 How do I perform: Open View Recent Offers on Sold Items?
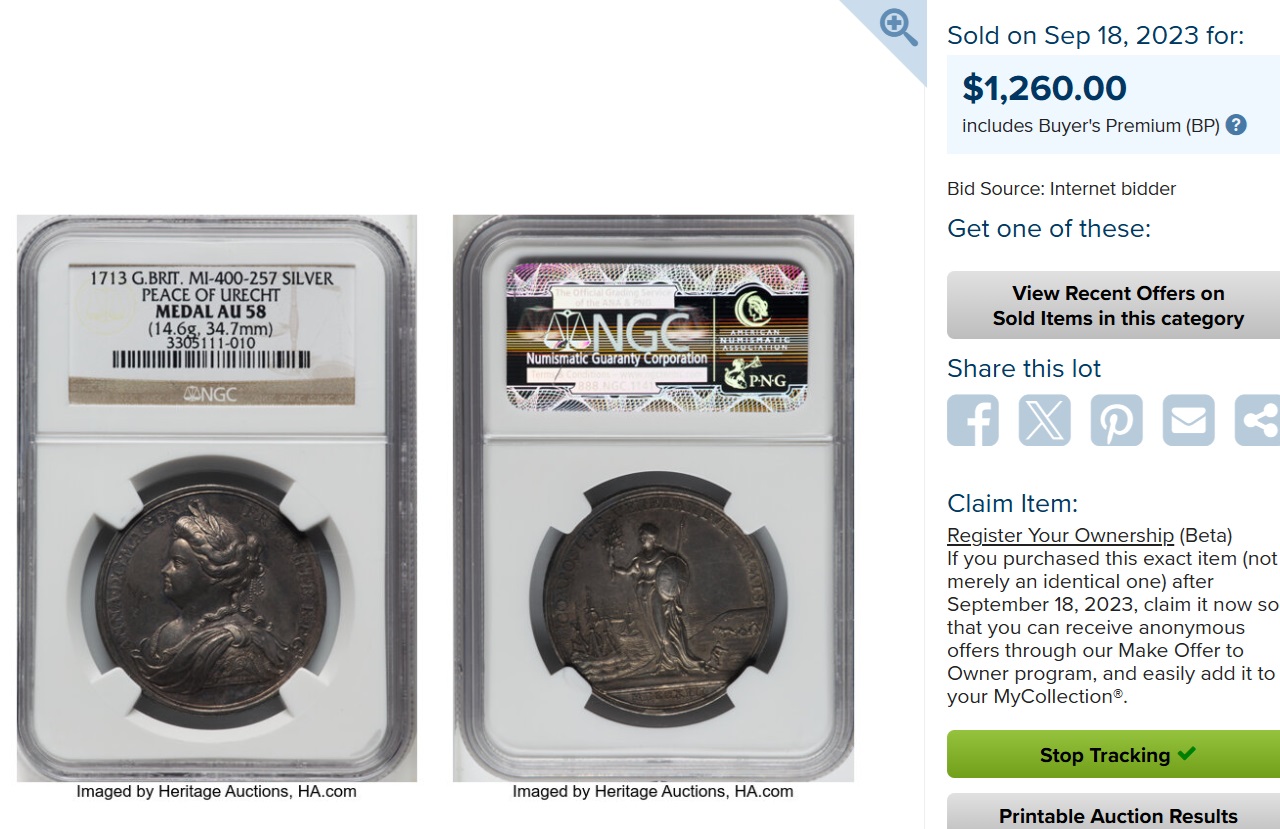click(x=1118, y=305)
